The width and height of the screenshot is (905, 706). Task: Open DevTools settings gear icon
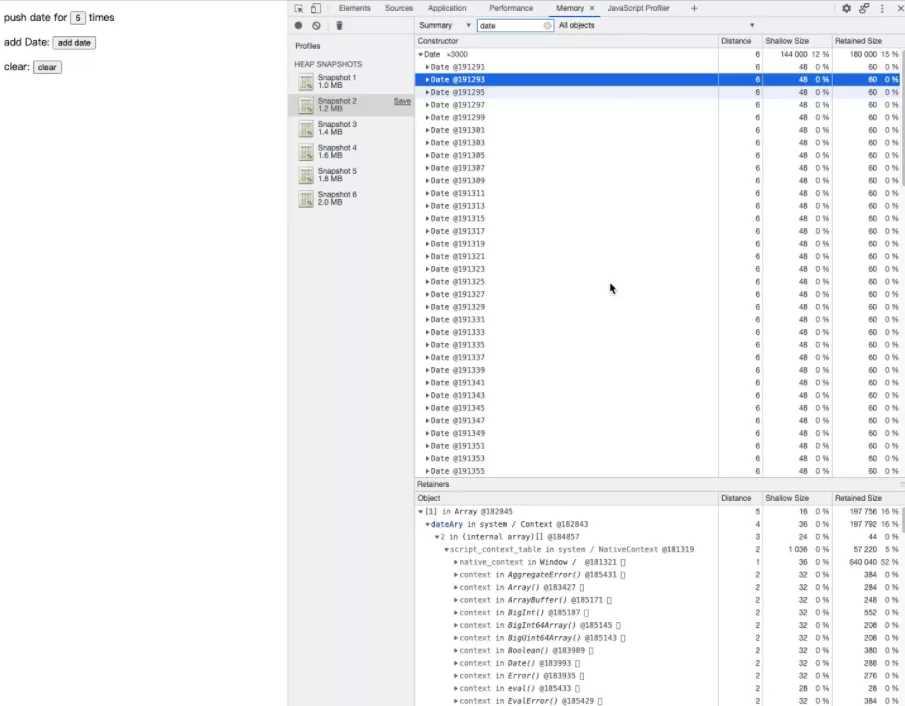846,8
